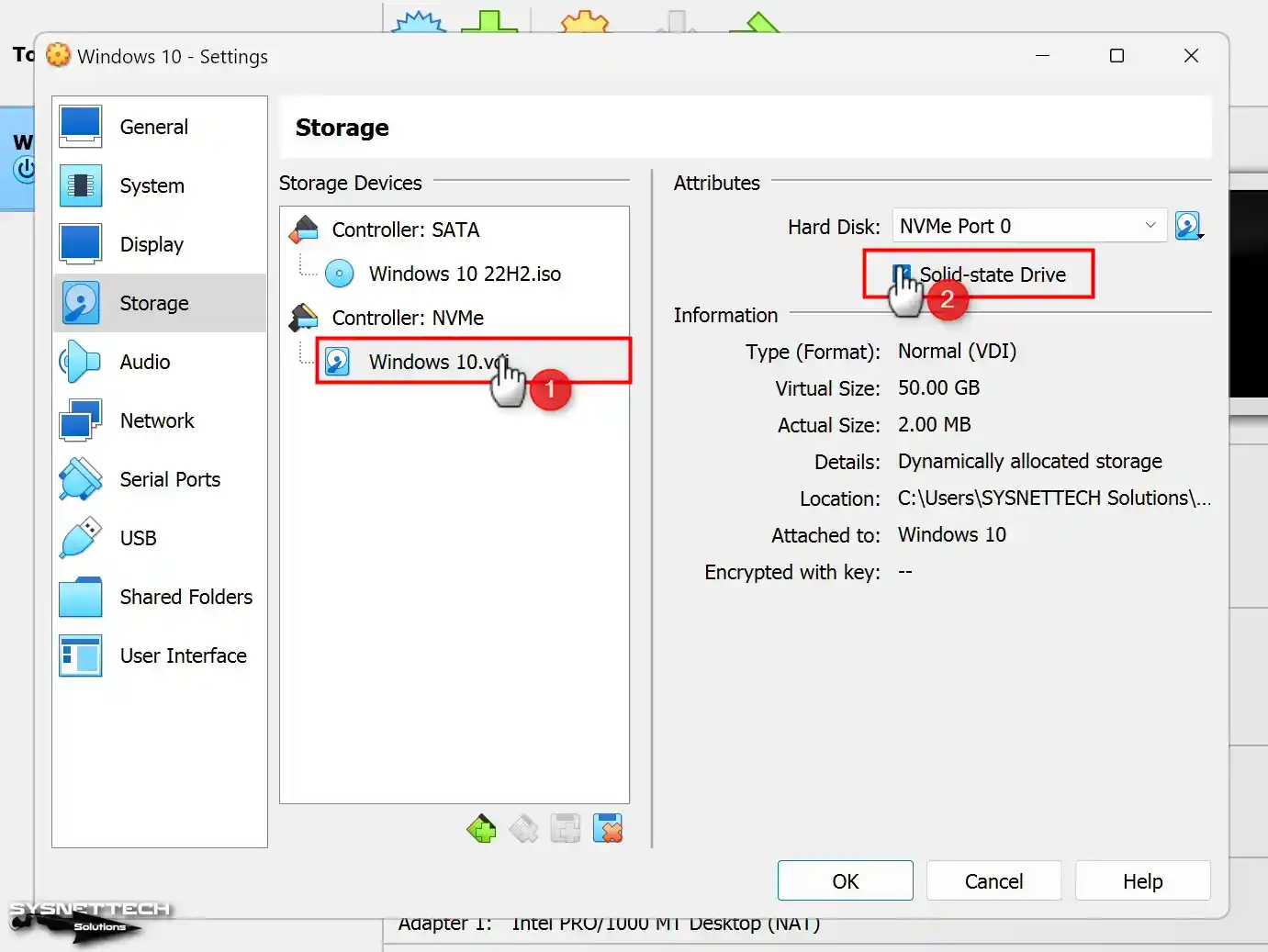The height and width of the screenshot is (952, 1268).
Task: Click the Shared Folders folder icon
Action: click(x=81, y=597)
